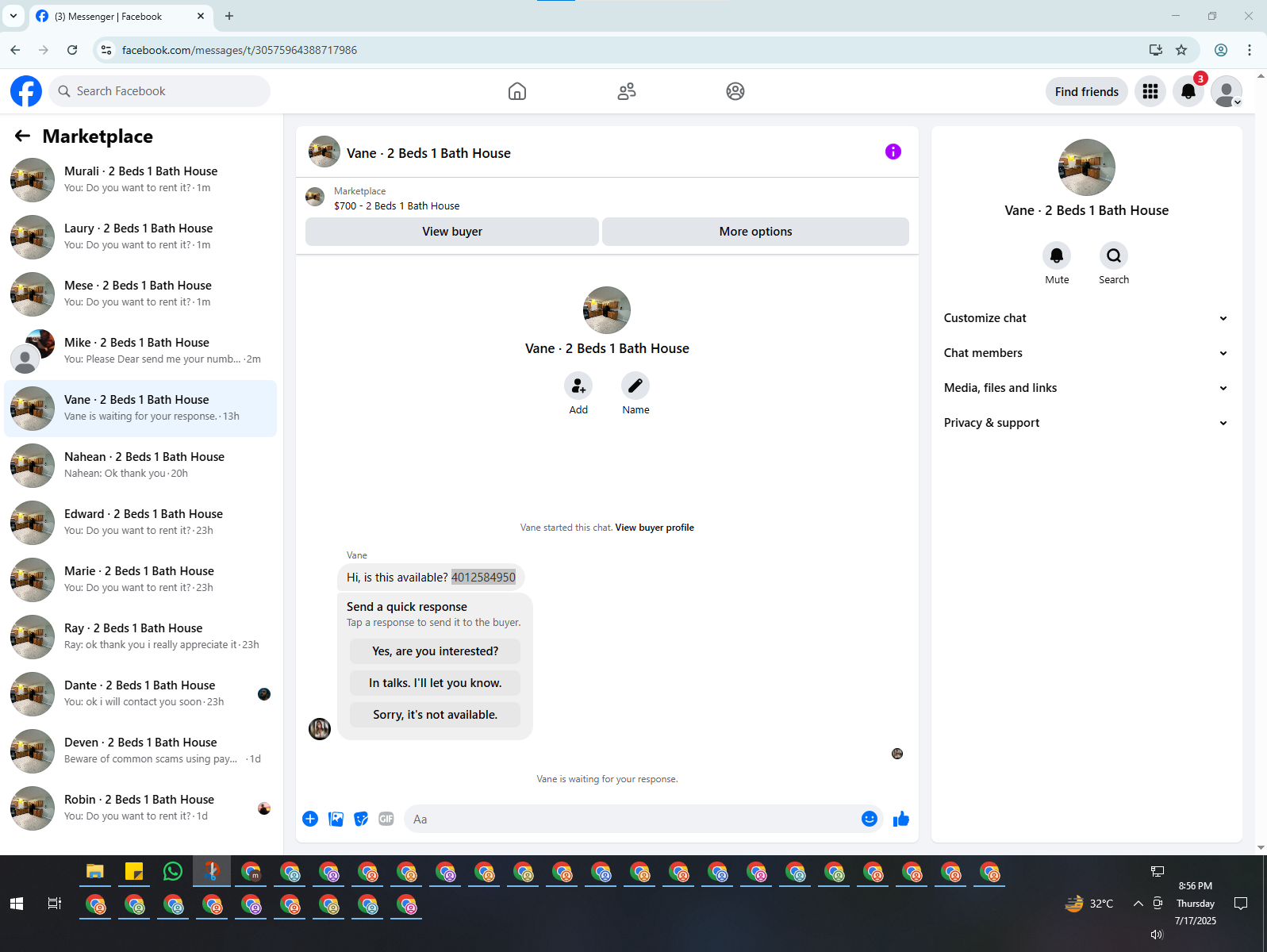The height and width of the screenshot is (952, 1267).
Task: Open conversation information purple icon
Action: pyautogui.click(x=893, y=152)
